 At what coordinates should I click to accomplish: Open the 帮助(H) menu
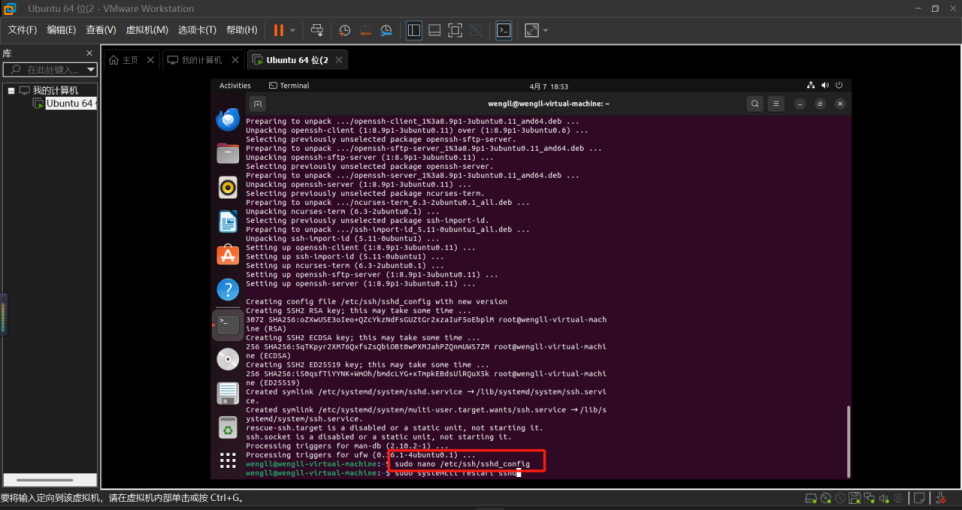click(242, 30)
